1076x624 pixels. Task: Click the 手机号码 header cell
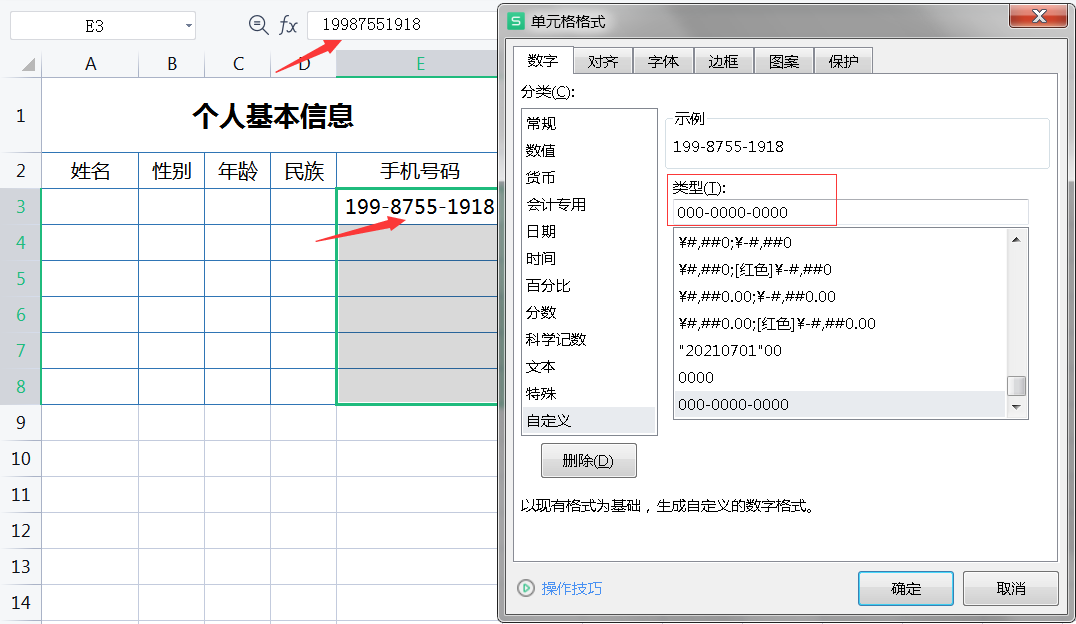click(417, 171)
